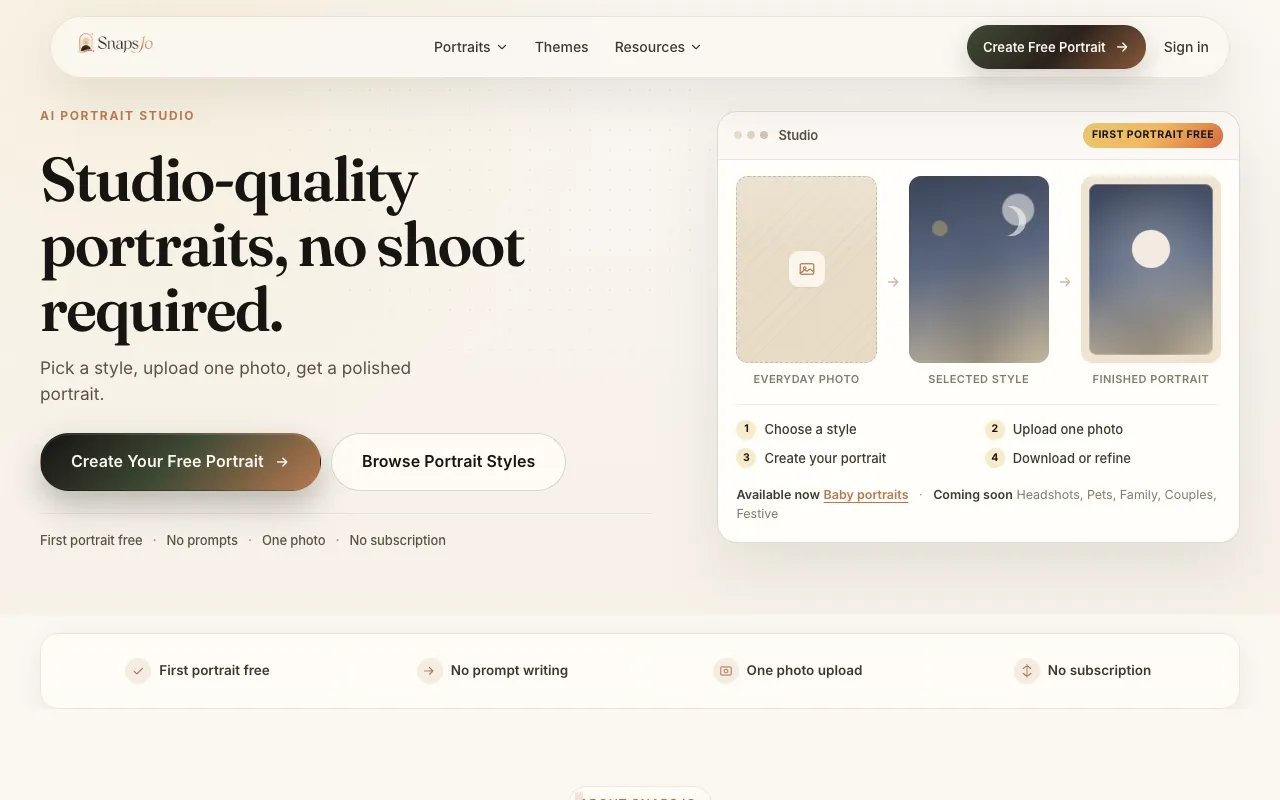Click the step 2 badge for Upload one photo
The width and height of the screenshot is (1280, 800).
[x=994, y=429]
